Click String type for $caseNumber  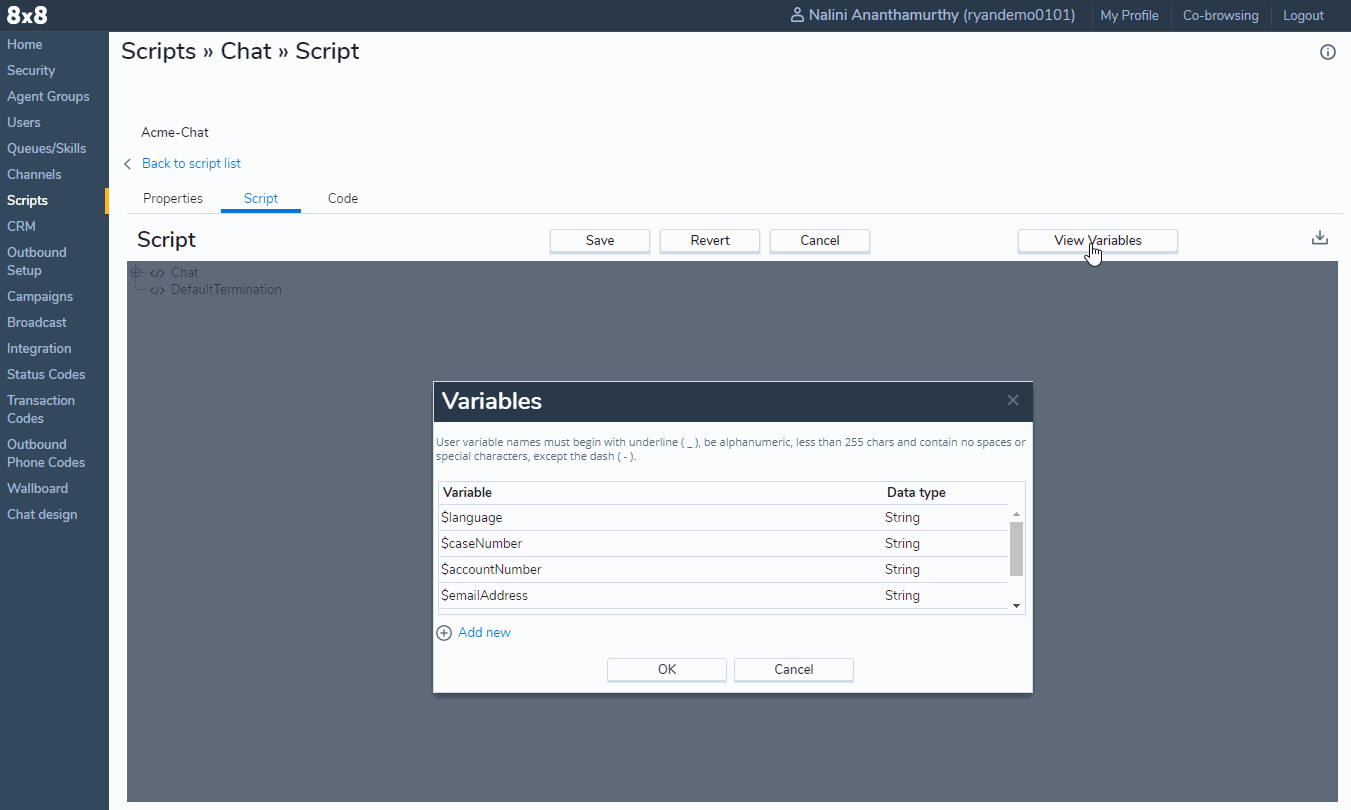(x=902, y=544)
